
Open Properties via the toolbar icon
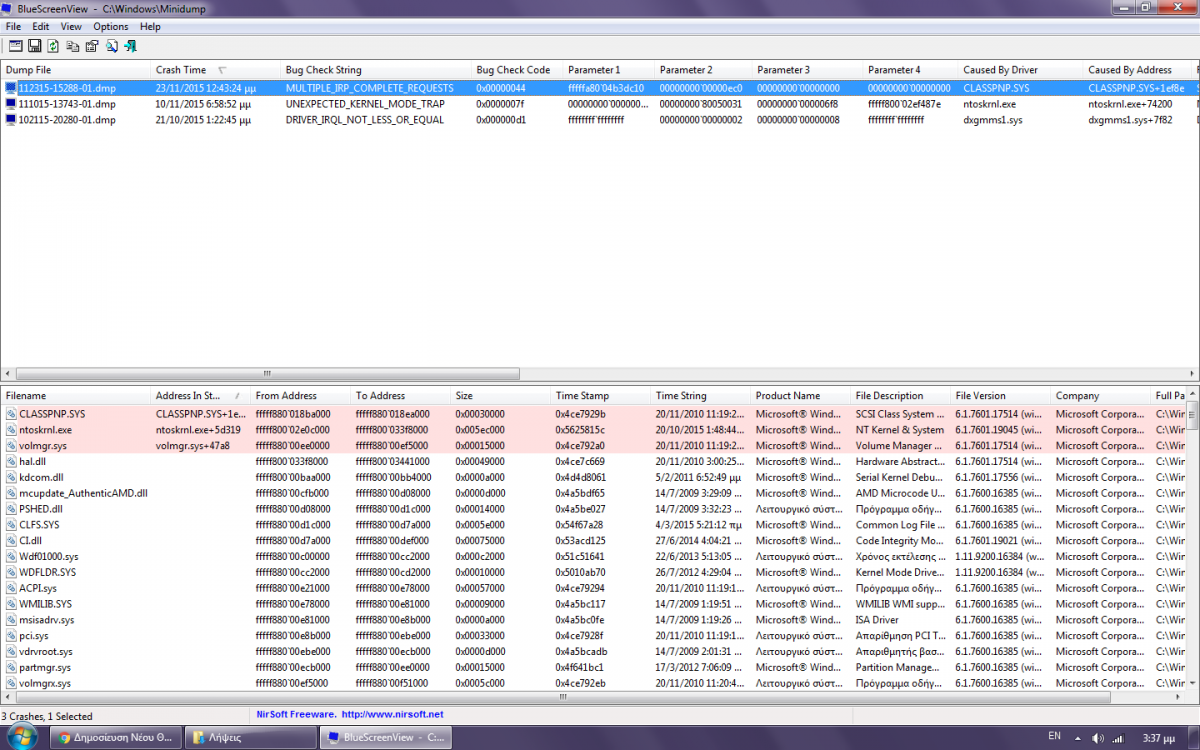click(x=91, y=46)
